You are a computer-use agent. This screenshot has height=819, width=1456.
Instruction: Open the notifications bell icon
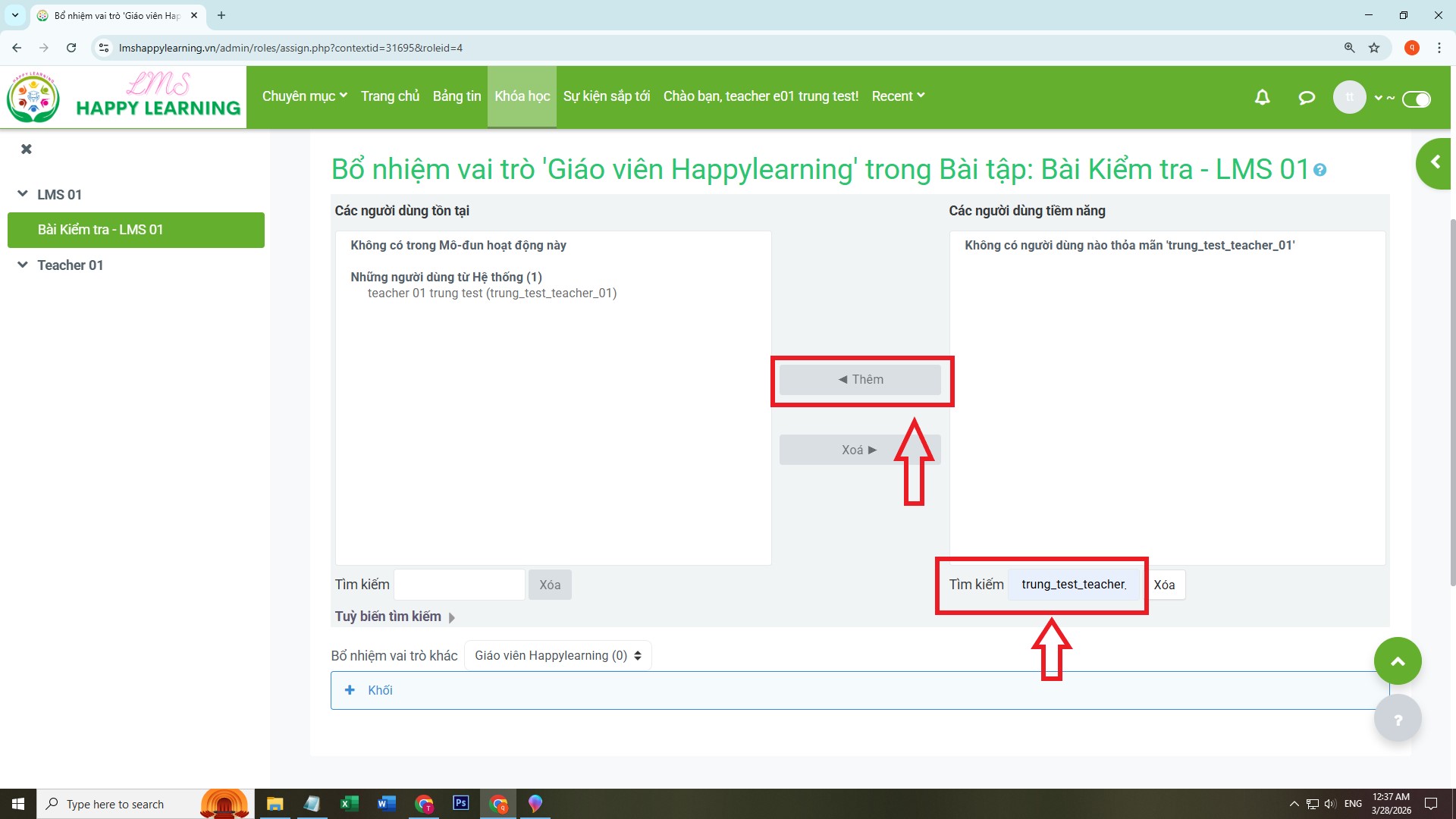(1262, 97)
